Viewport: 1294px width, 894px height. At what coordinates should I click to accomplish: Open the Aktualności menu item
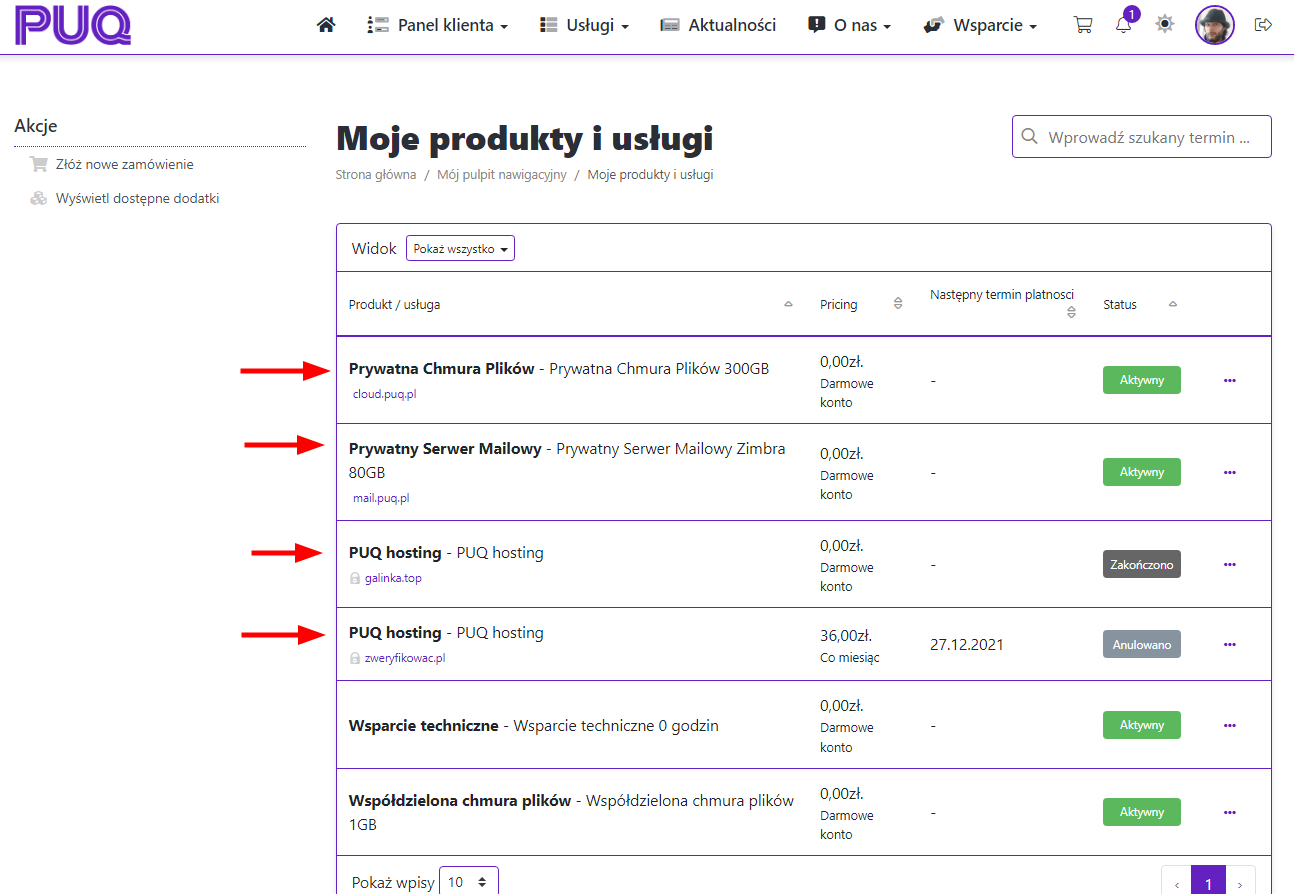pyautogui.click(x=718, y=25)
